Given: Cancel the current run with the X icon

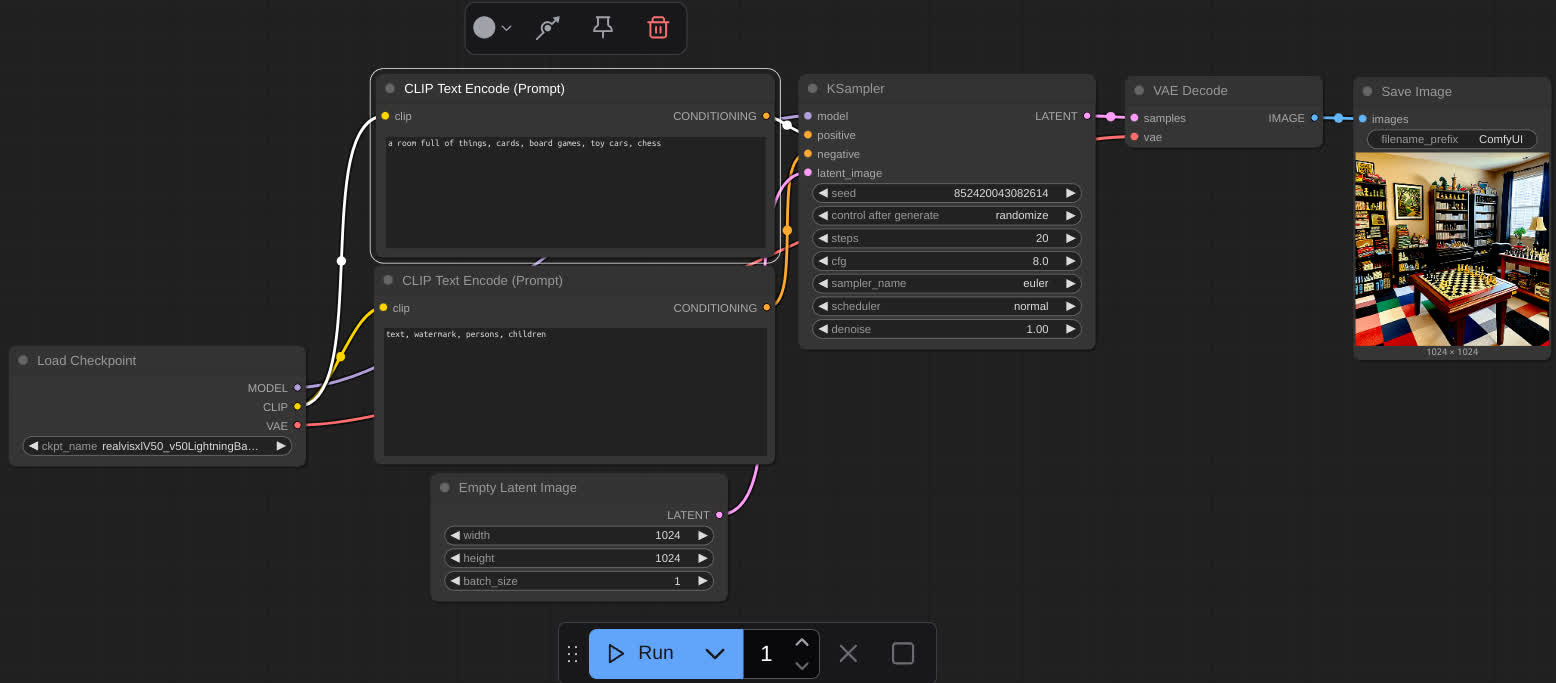Looking at the screenshot, I should pos(848,653).
